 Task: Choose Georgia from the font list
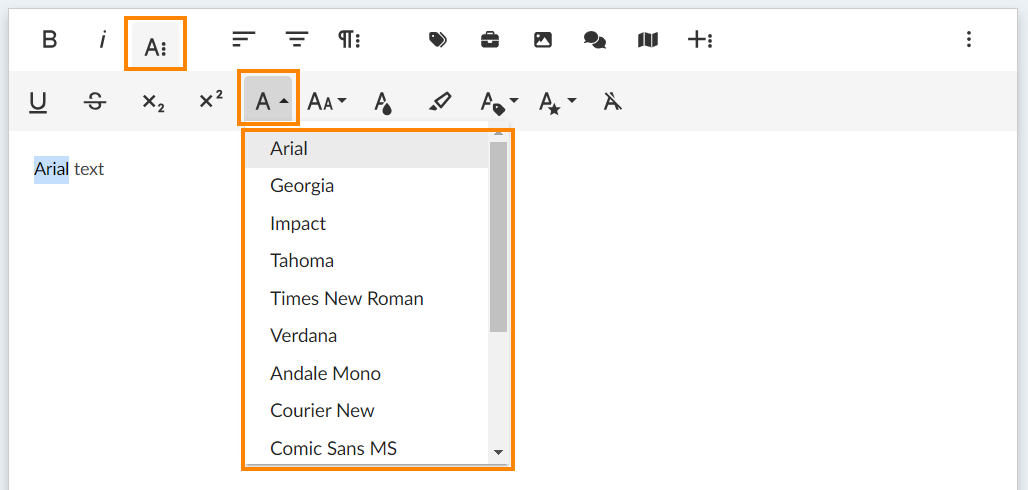[x=302, y=186]
